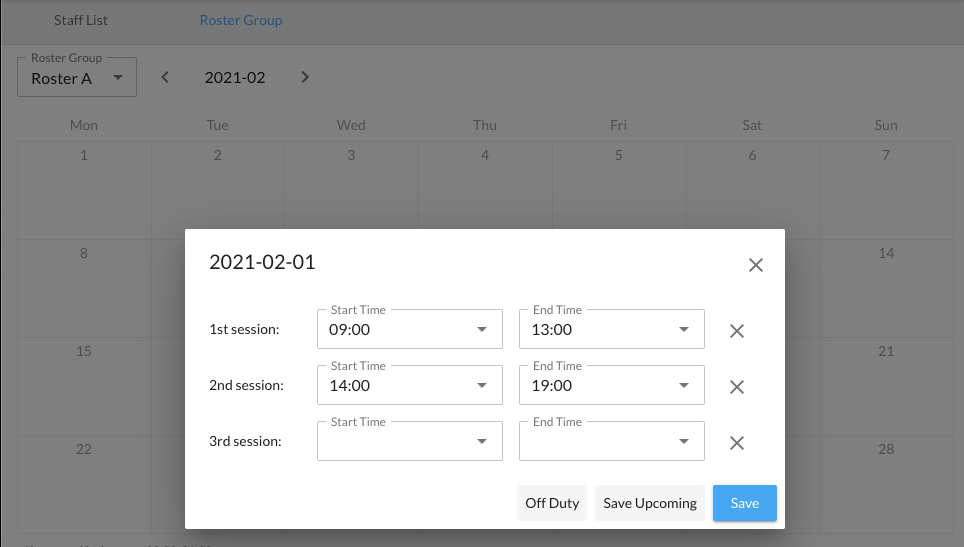Go to next month arrow

(305, 77)
